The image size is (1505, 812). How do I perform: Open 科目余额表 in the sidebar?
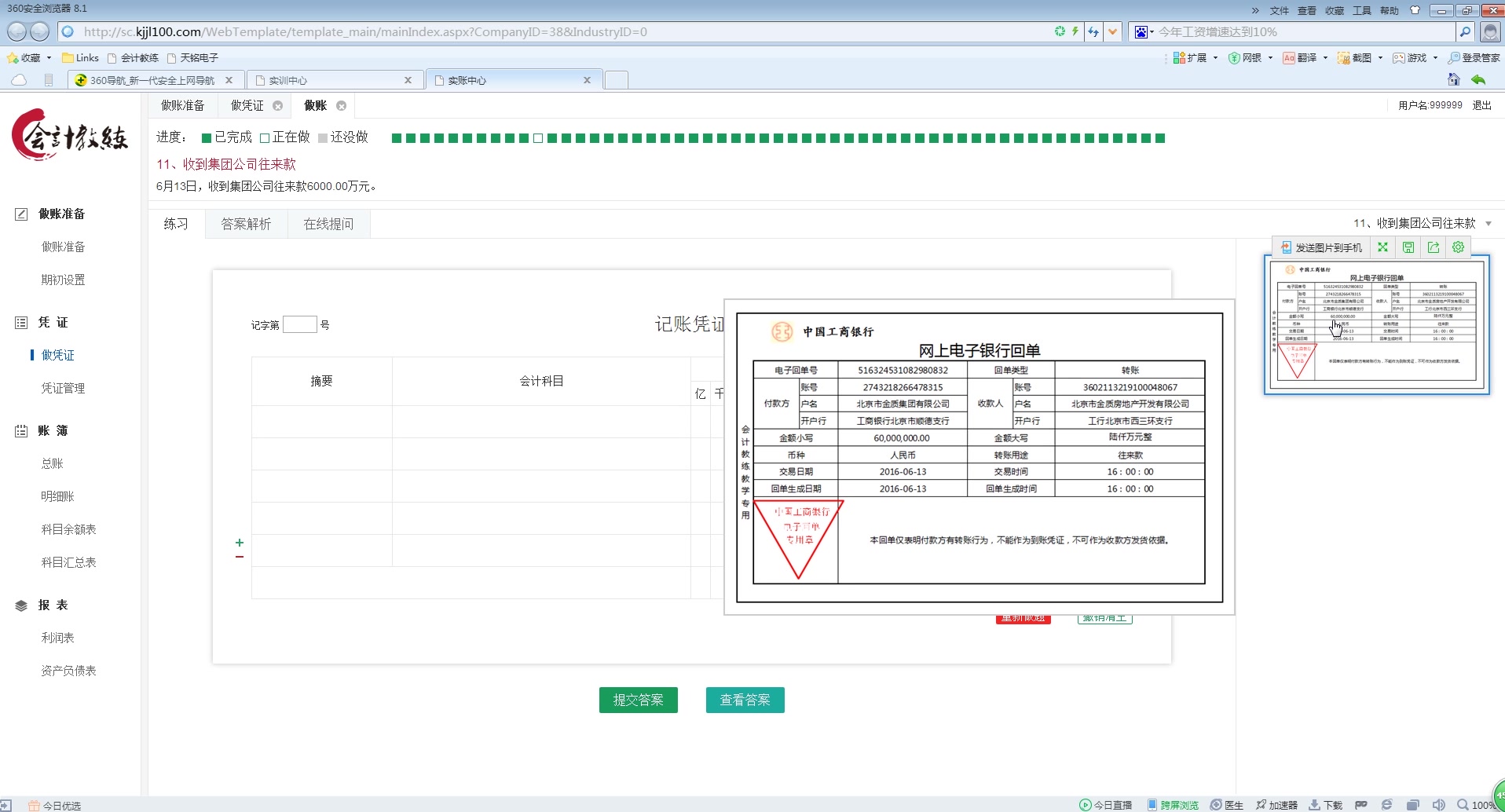coord(68,529)
